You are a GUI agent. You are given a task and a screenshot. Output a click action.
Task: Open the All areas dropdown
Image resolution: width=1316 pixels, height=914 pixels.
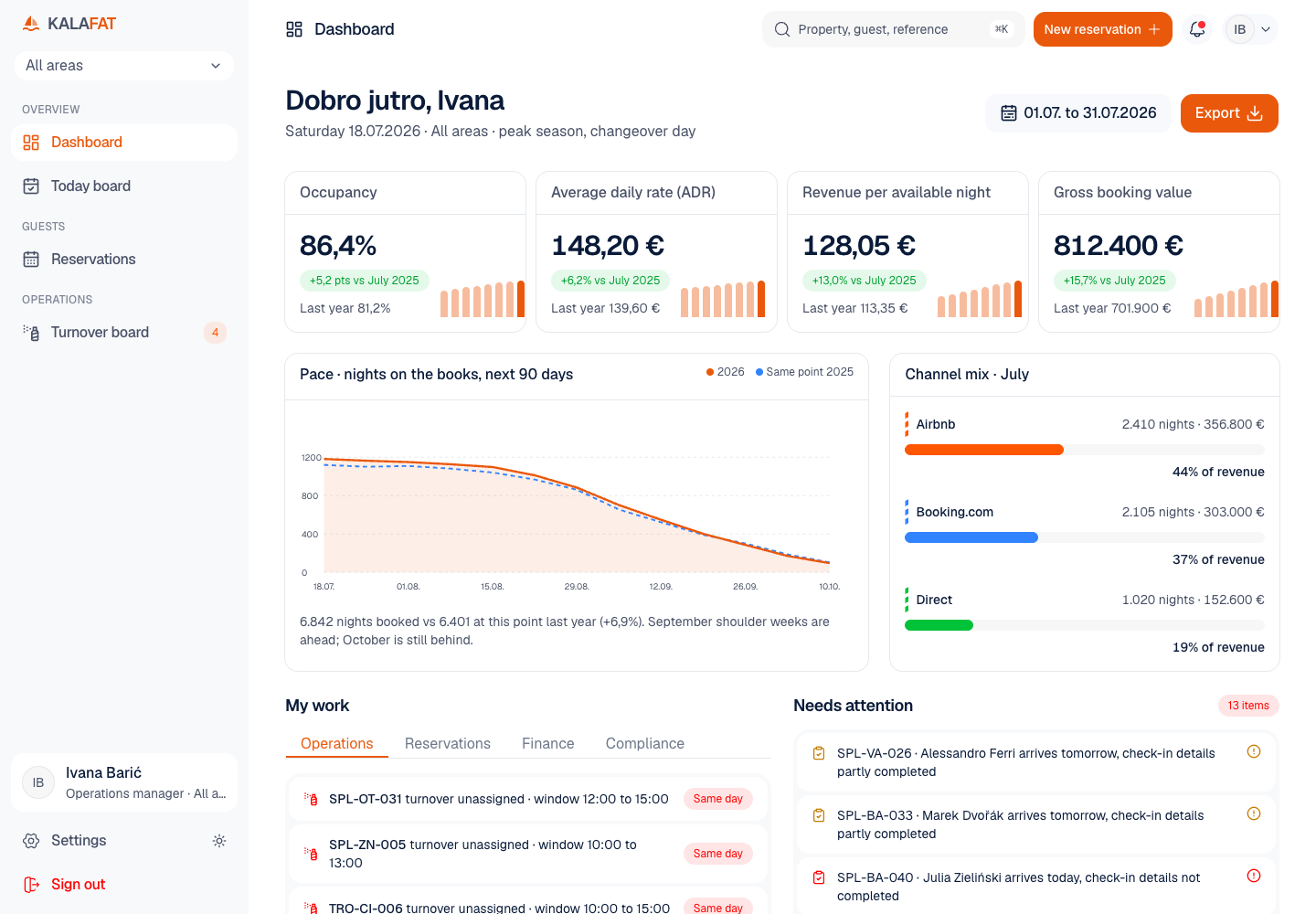point(124,66)
